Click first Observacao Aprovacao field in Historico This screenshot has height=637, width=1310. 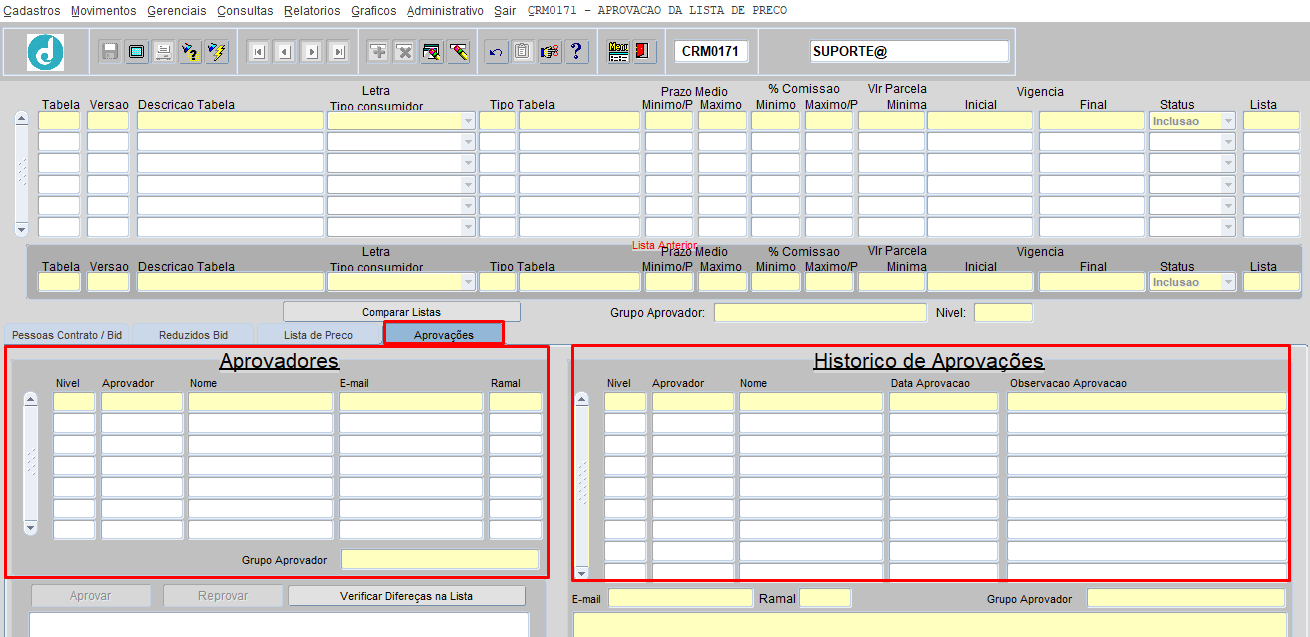coord(1147,401)
